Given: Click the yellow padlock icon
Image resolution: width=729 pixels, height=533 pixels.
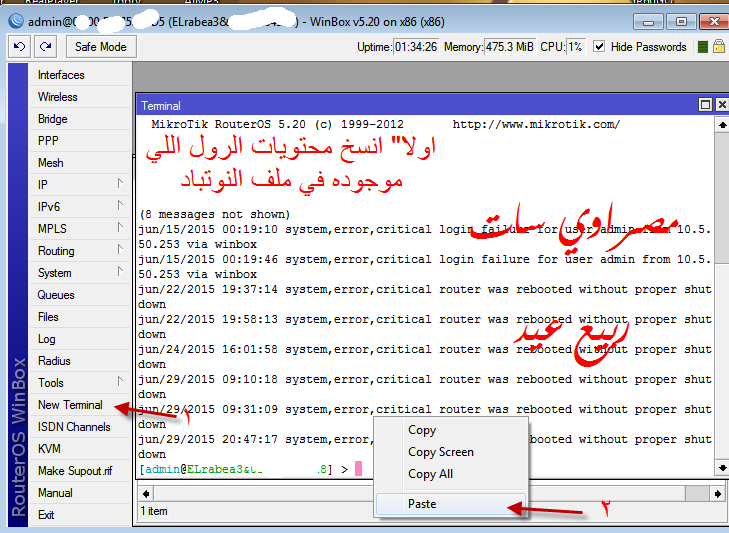Looking at the screenshot, I should pyautogui.click(x=719, y=47).
